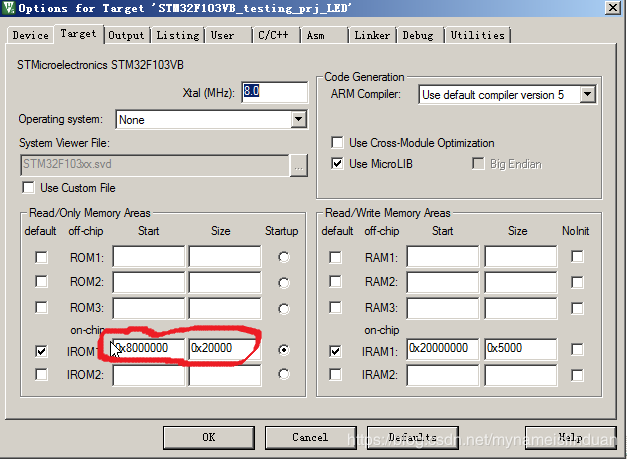
Task: Switch to the Utilities tab
Action: pos(477,35)
